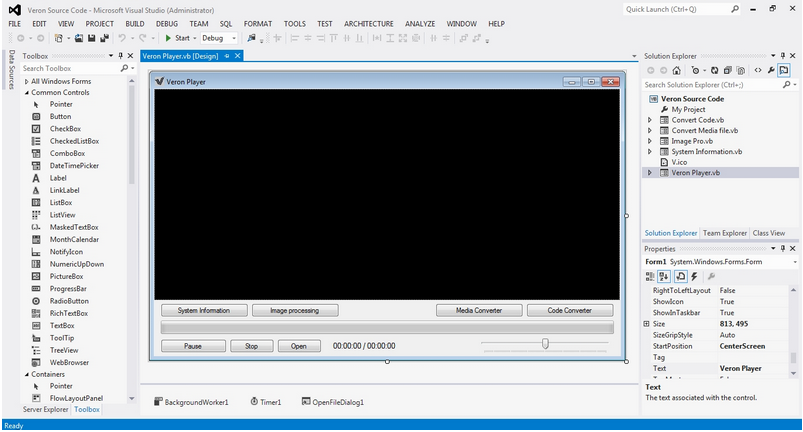This screenshot has width=803, height=432.
Task: Open the Events lightning bolt in Properties
Action: (x=693, y=276)
